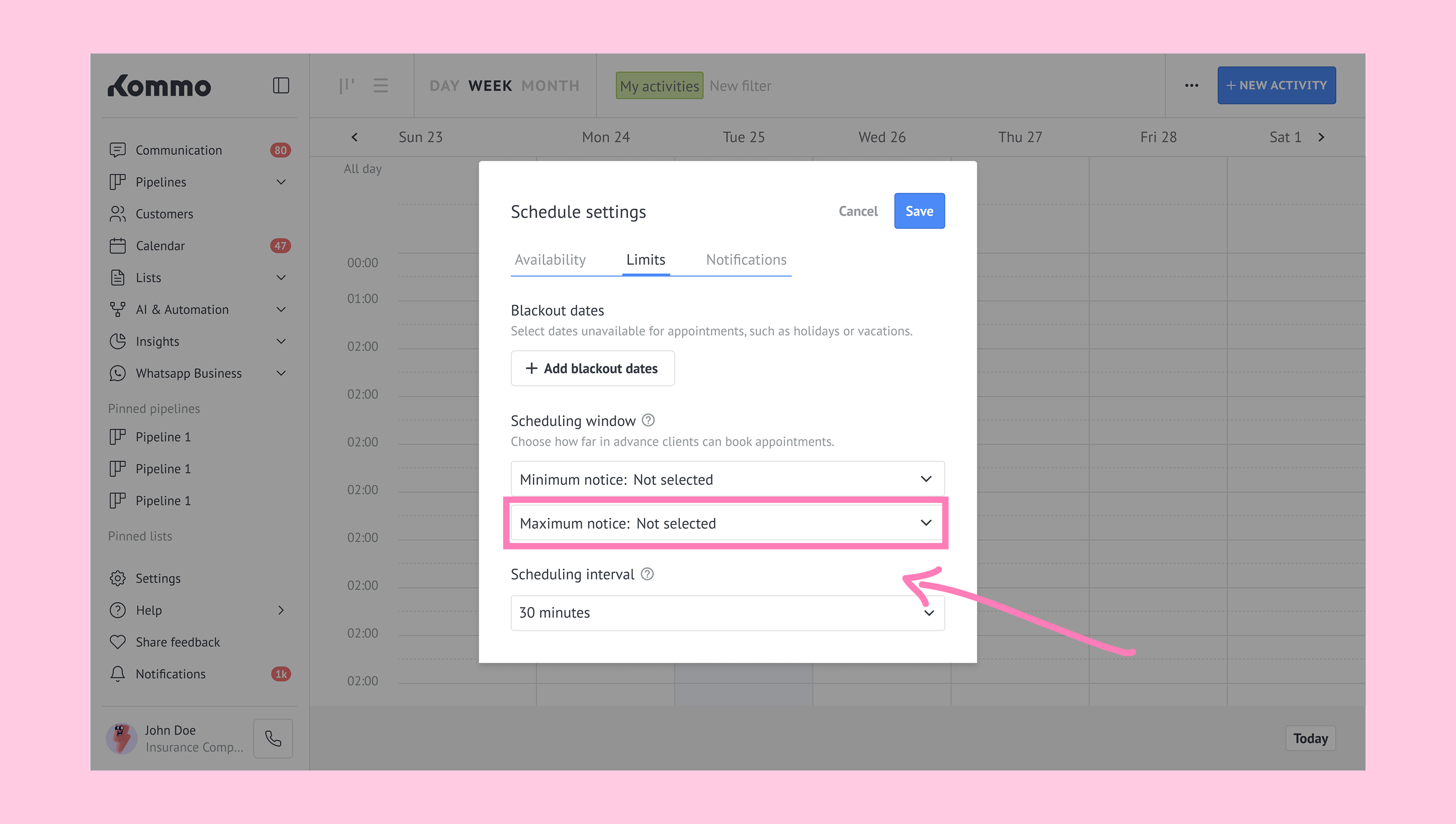Switch to the list view icon
1456x824 pixels.
pyautogui.click(x=381, y=86)
